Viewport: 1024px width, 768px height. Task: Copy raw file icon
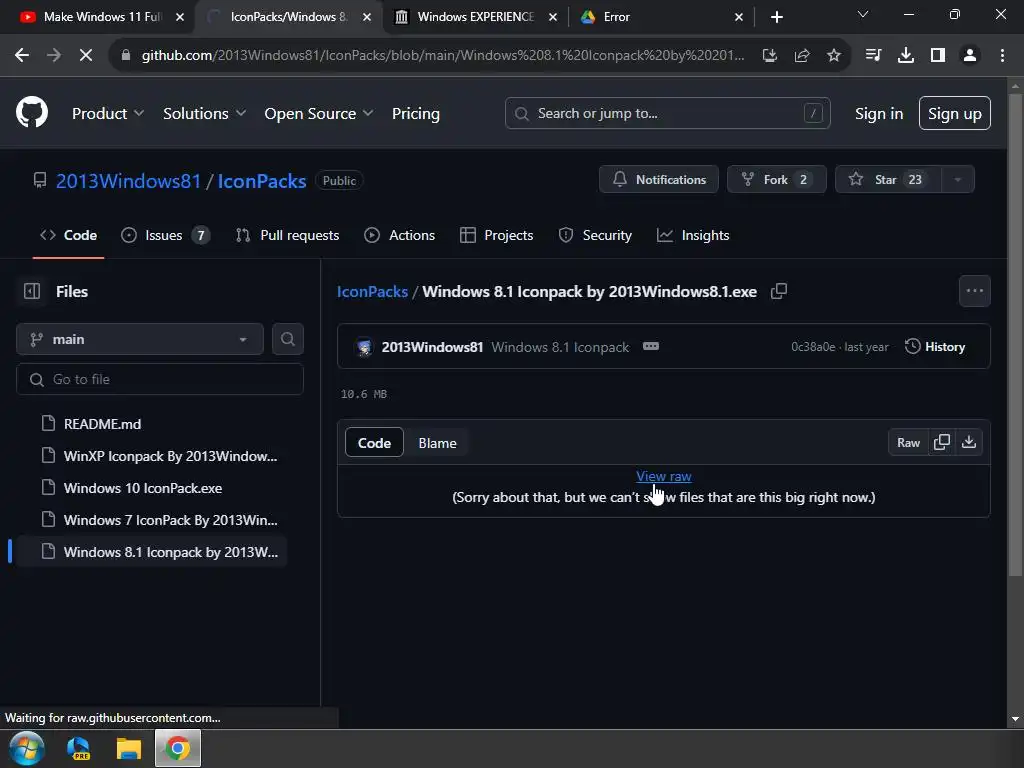coord(942,442)
